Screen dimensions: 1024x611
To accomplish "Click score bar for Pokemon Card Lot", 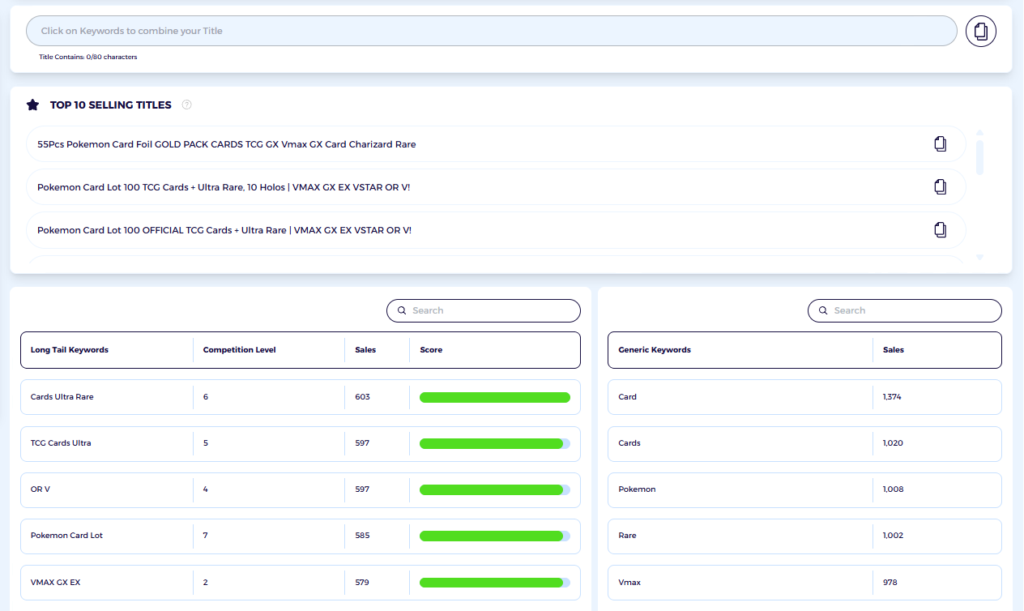I will coord(494,536).
